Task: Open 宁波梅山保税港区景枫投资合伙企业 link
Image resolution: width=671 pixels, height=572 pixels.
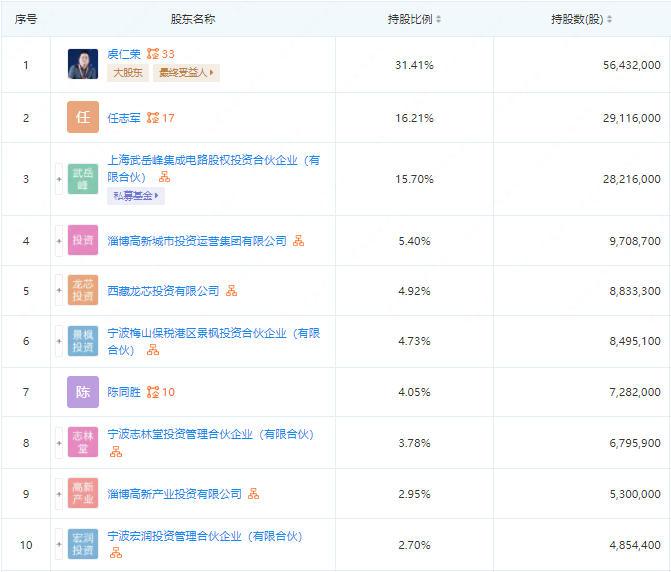Action: pos(213,341)
